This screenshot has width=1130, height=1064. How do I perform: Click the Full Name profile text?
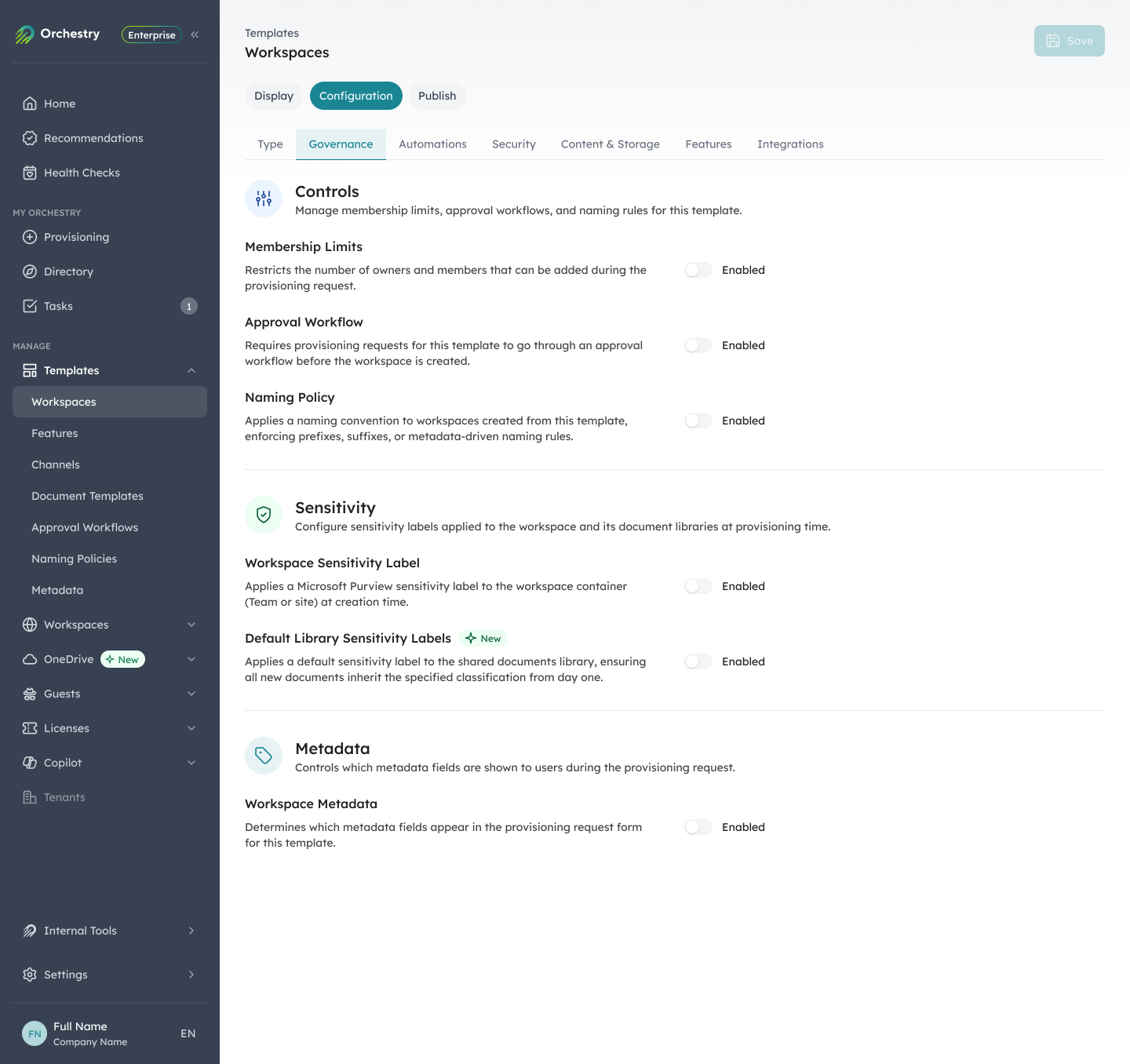point(80,1026)
